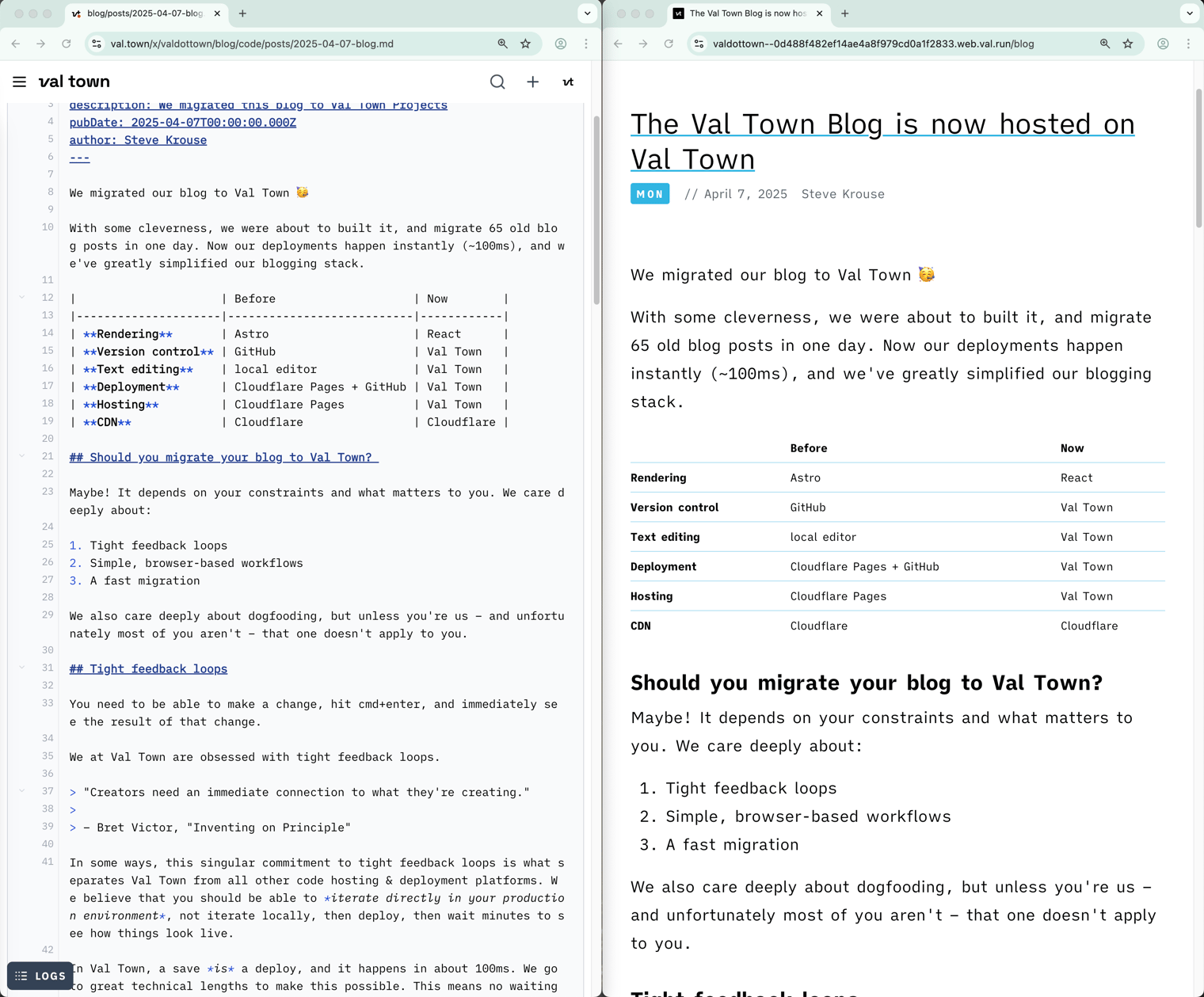Click "Bret Victor" quote line in editor
Viewport: 1204px width, 997px height.
point(210,828)
